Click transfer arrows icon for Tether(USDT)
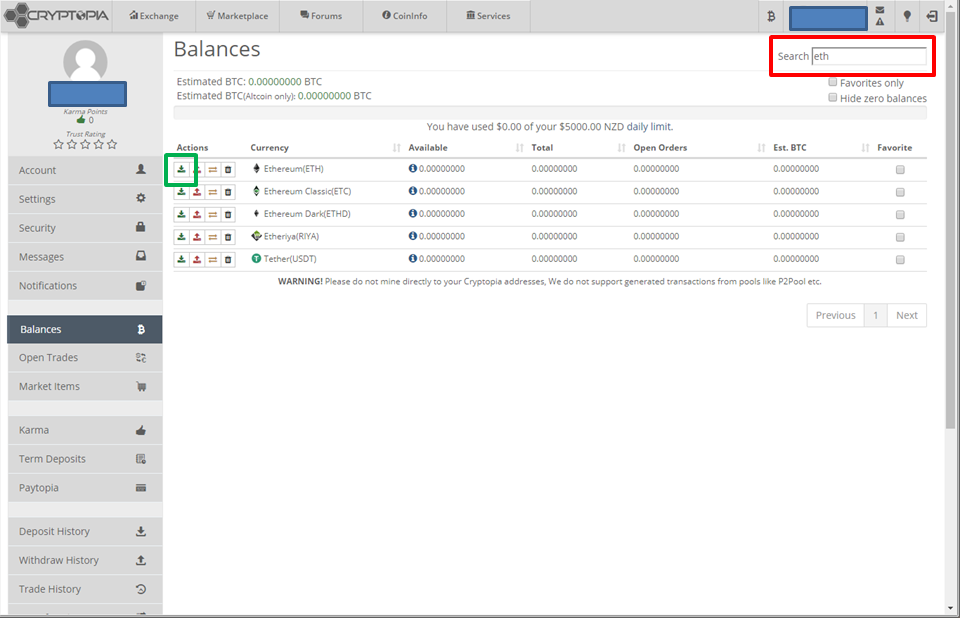 coord(212,260)
